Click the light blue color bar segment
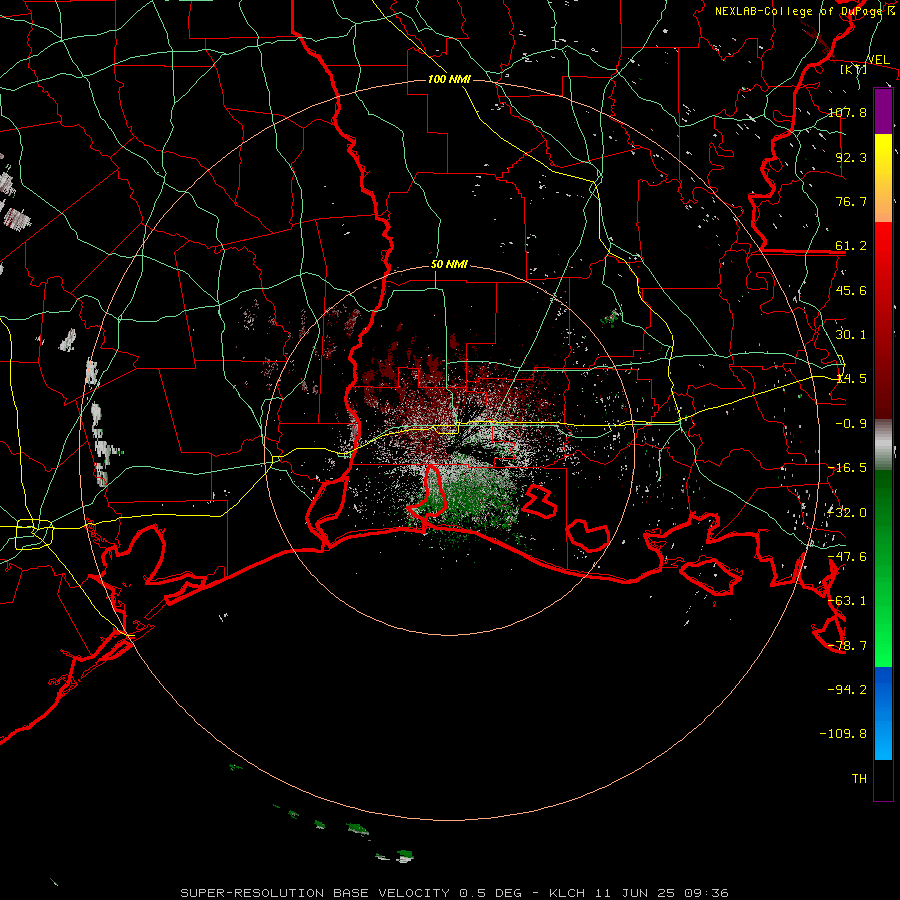The width and height of the screenshot is (900, 900). pos(883,735)
